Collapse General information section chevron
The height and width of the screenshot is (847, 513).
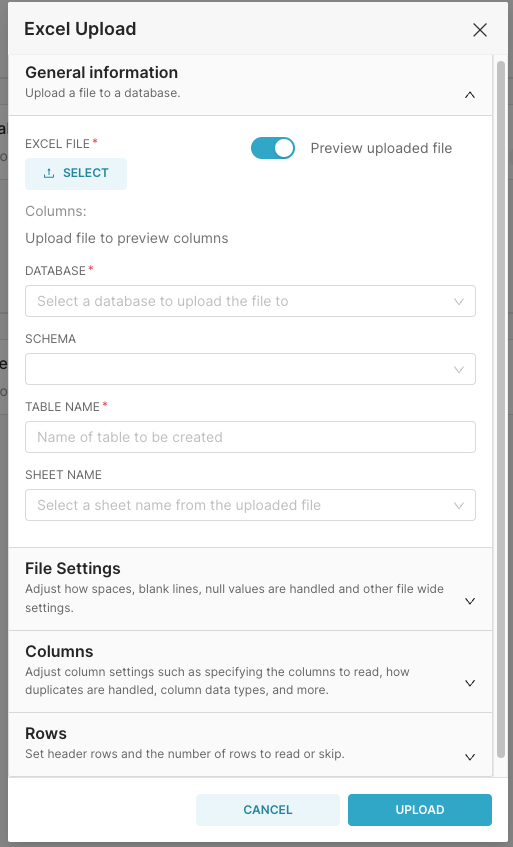[470, 95]
